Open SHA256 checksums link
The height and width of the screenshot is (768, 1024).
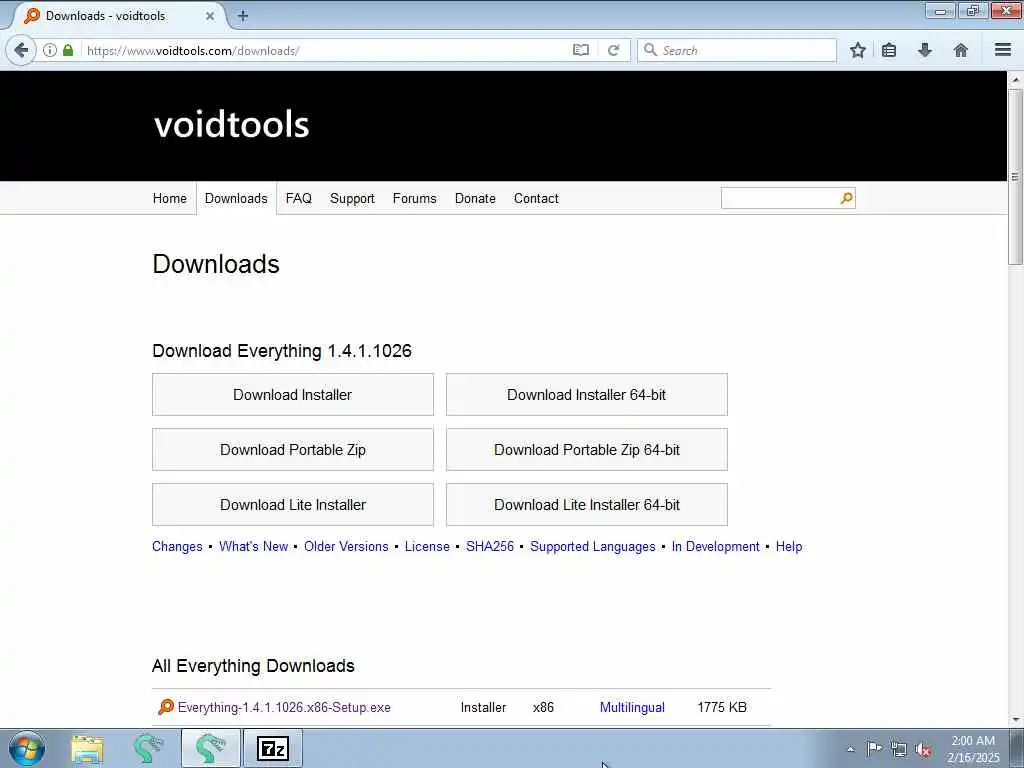tap(490, 546)
